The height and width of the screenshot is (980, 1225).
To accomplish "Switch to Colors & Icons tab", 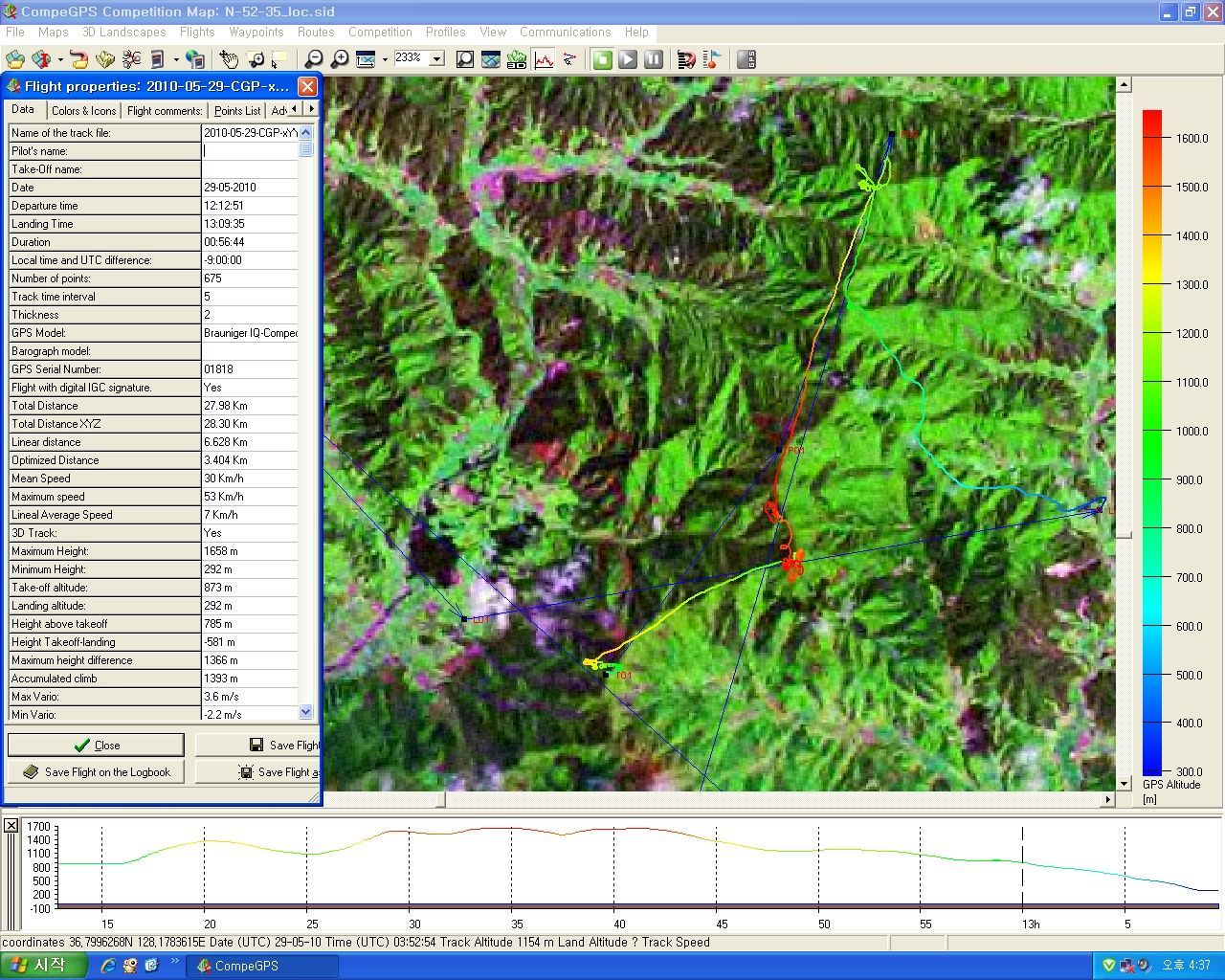I will pyautogui.click(x=84, y=111).
